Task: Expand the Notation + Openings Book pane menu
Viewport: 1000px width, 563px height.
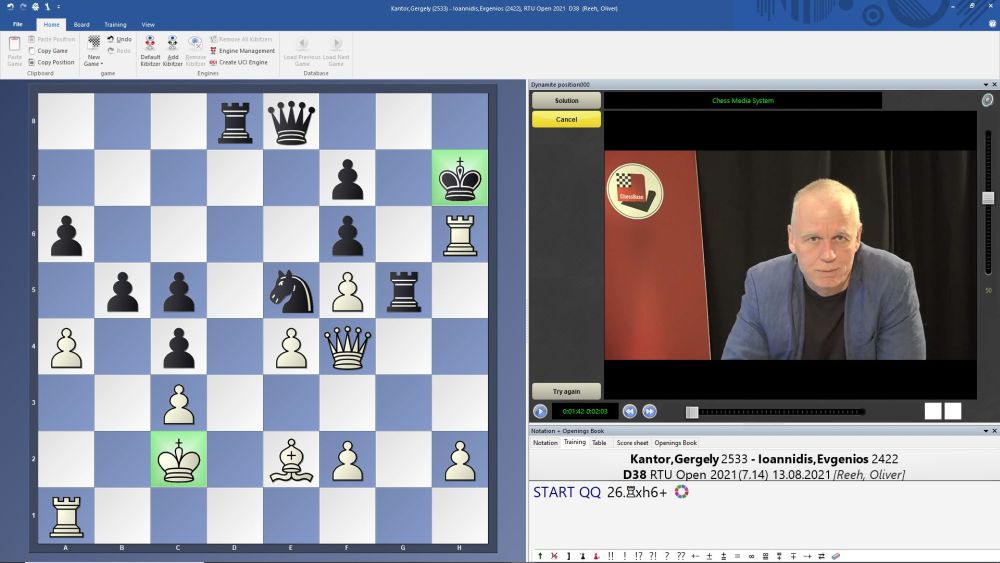Action: 982,431
